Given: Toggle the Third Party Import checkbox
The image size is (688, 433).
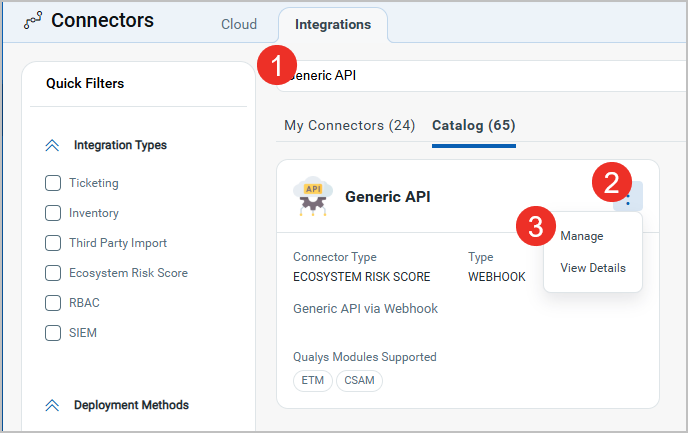Looking at the screenshot, I should [x=54, y=243].
